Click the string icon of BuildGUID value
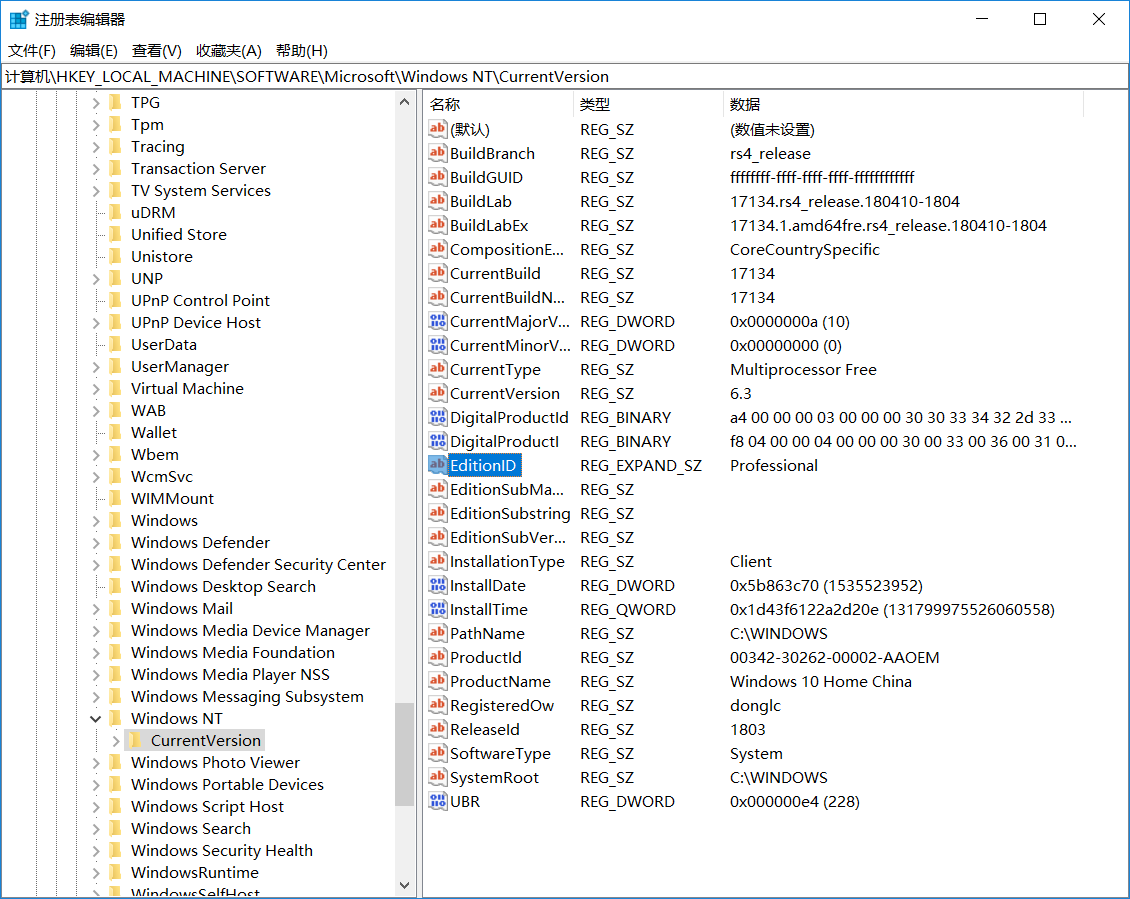Viewport: 1130px width, 899px height. click(x=437, y=177)
